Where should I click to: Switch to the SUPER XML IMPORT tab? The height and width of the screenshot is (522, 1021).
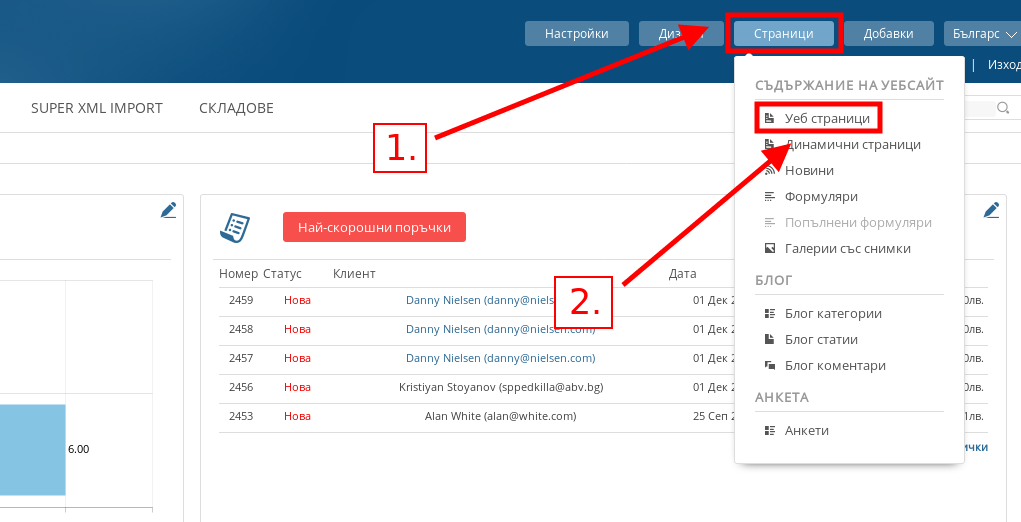pos(97,108)
